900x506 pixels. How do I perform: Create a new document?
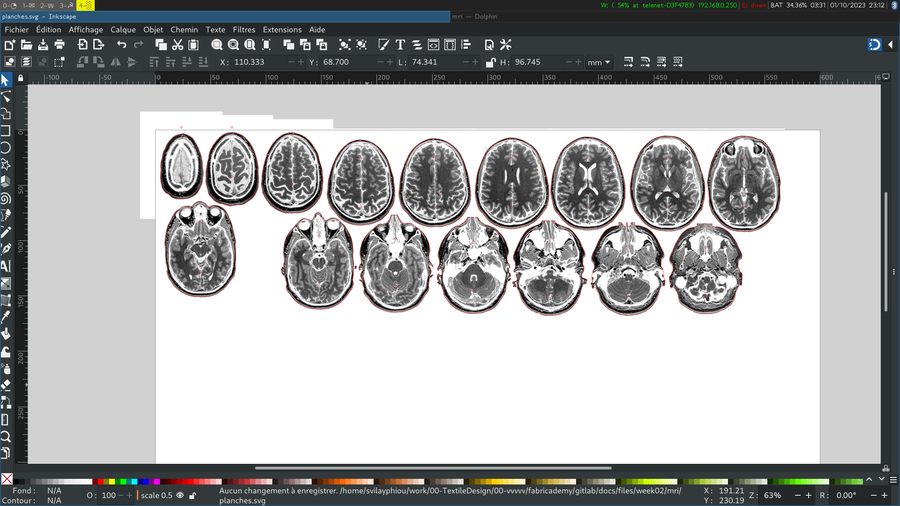coord(10,45)
